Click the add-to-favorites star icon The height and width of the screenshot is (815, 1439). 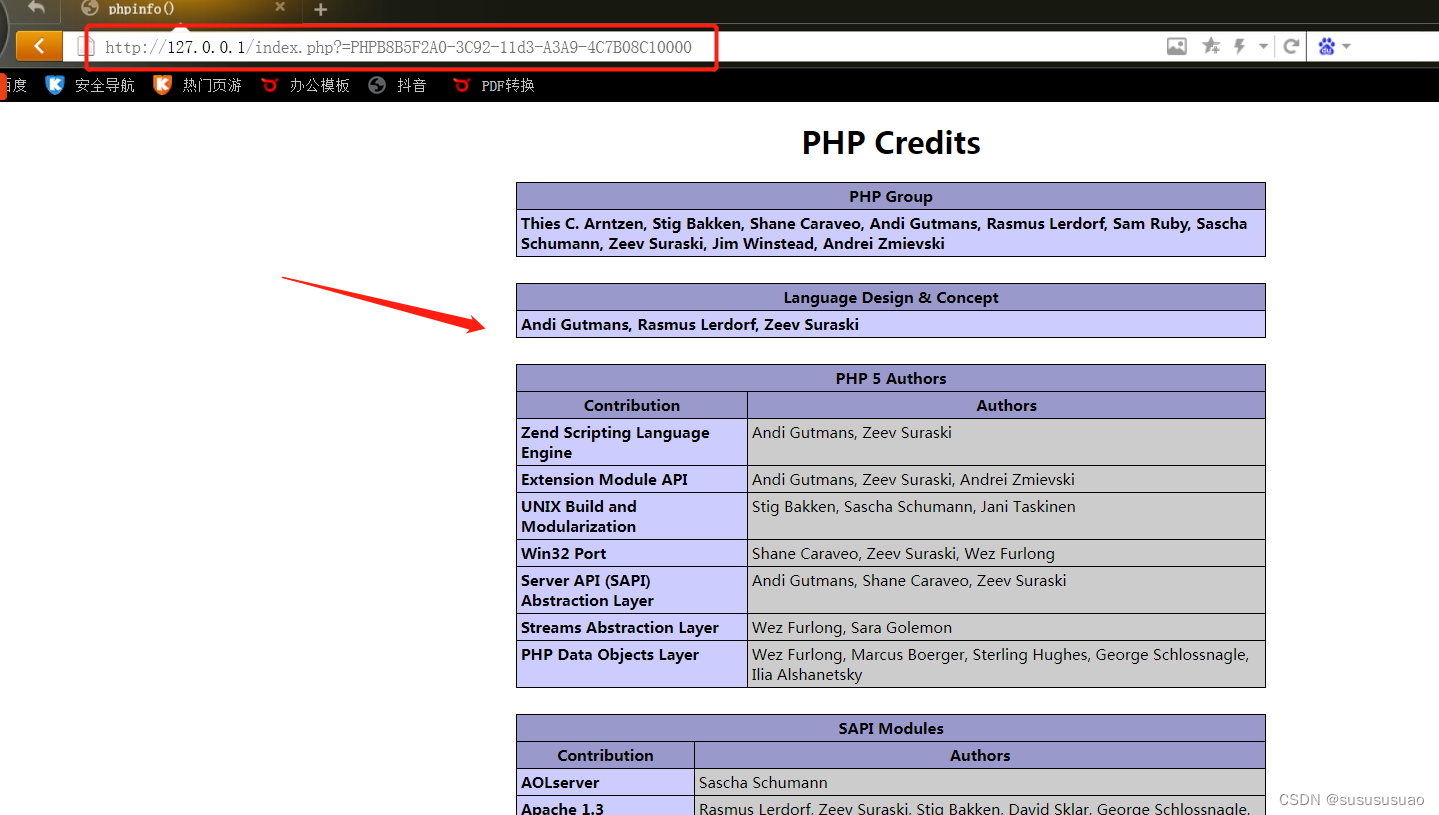point(1210,46)
